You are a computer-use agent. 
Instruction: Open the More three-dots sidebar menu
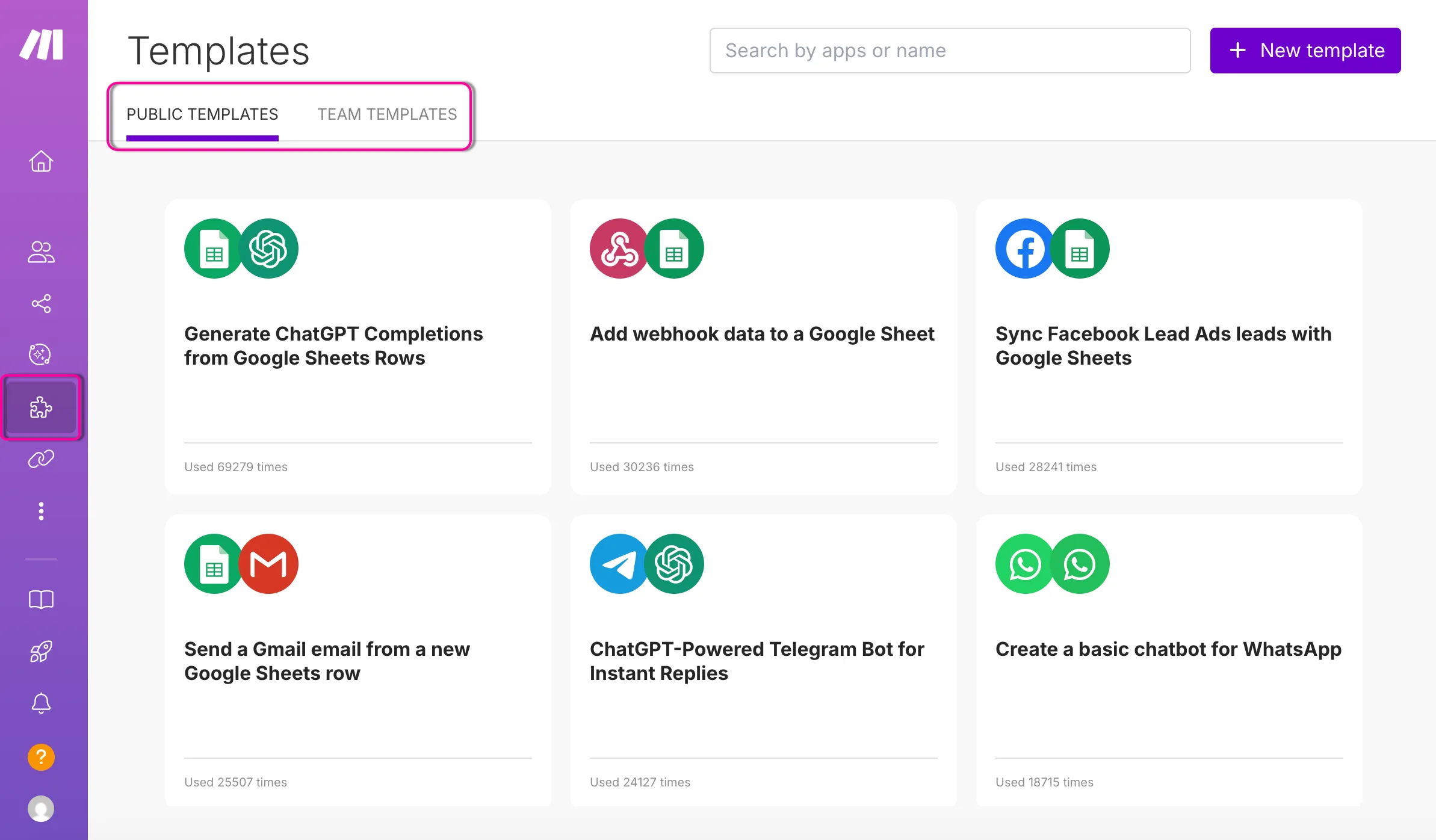pyautogui.click(x=41, y=511)
